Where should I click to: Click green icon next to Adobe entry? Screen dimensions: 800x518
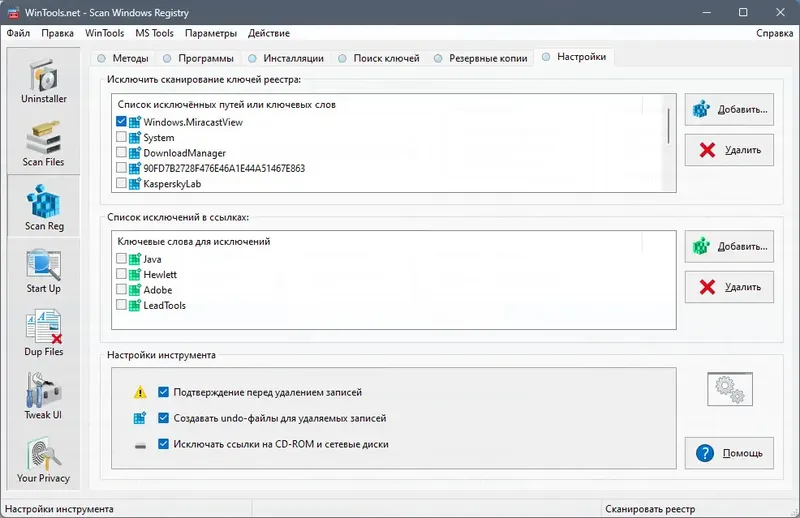[x=135, y=289]
